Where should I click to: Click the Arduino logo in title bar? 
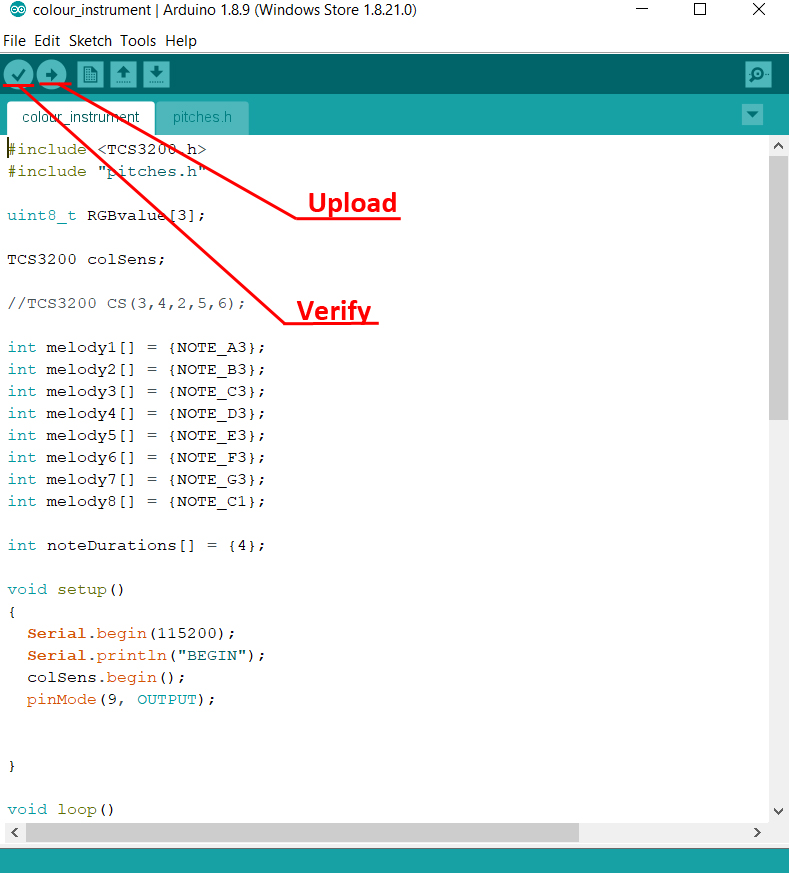(18, 9)
